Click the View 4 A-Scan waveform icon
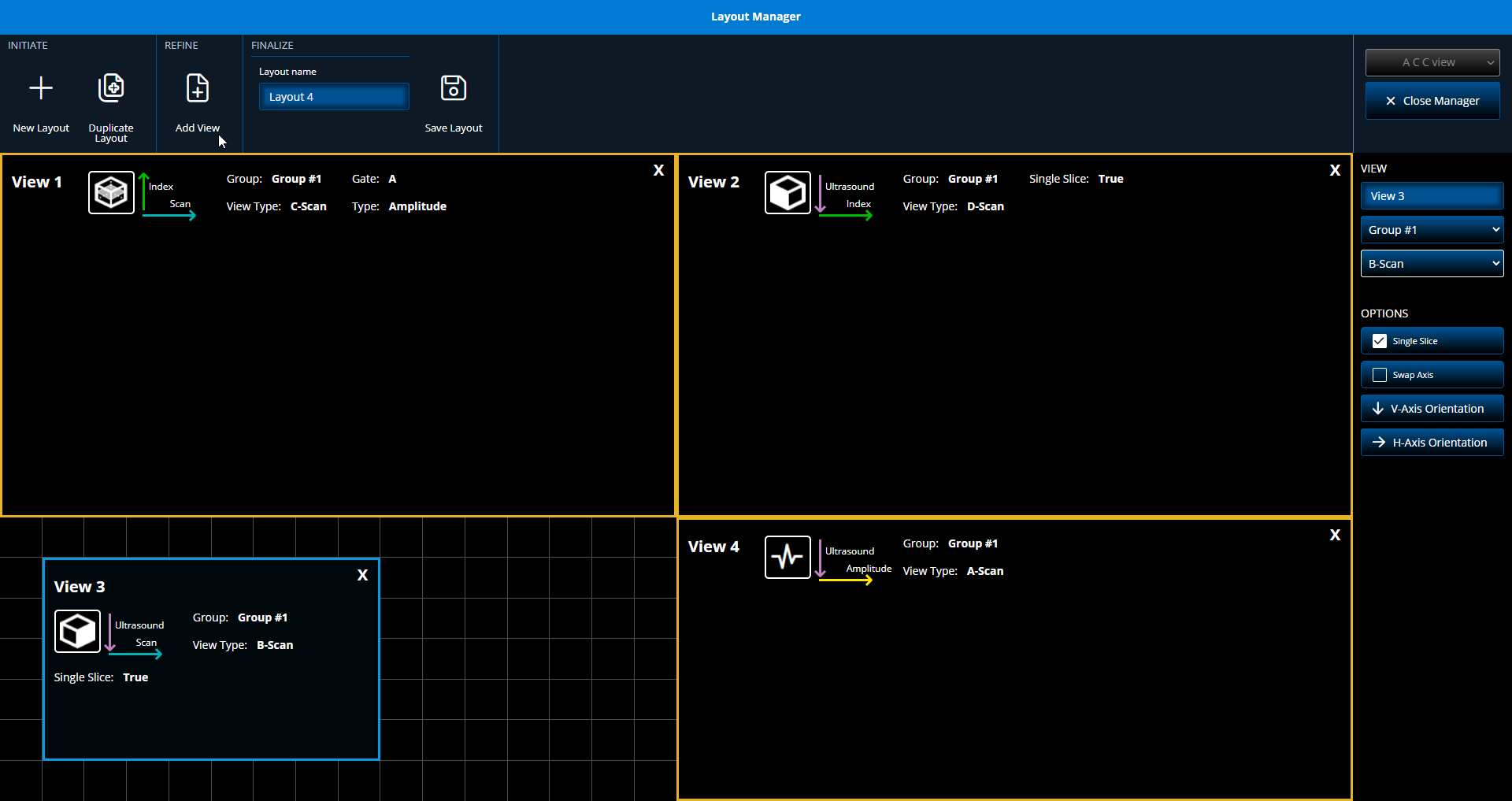 click(x=787, y=557)
